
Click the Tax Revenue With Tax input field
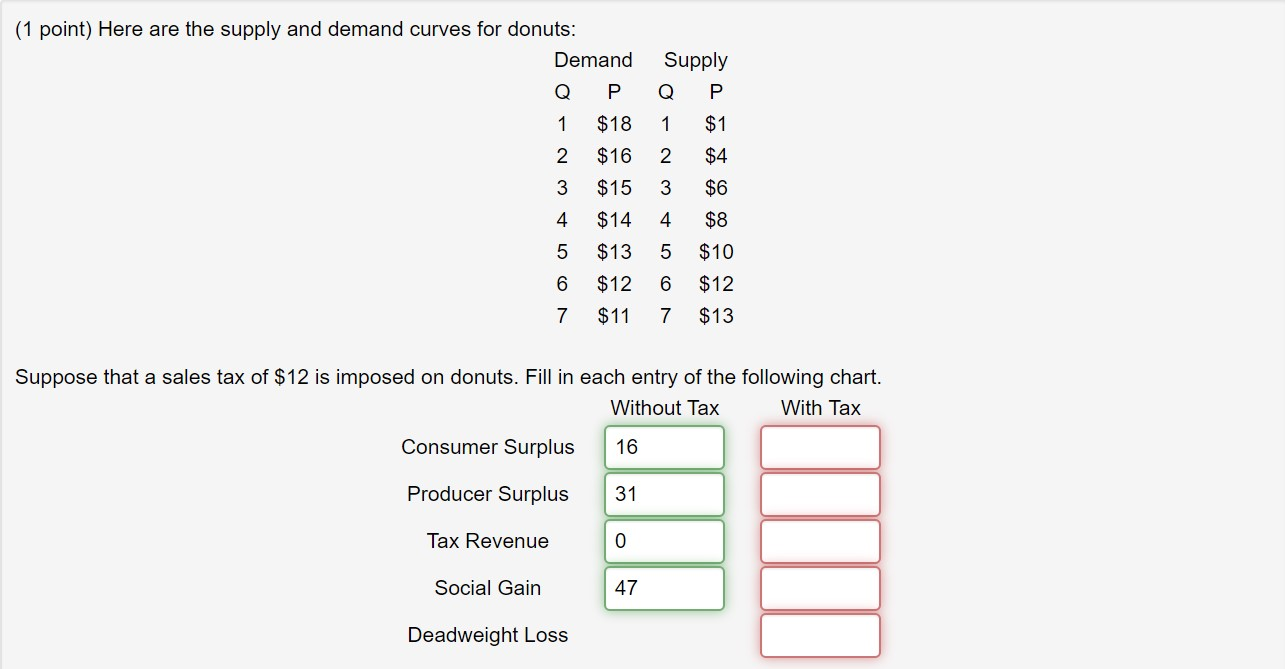[x=818, y=540]
